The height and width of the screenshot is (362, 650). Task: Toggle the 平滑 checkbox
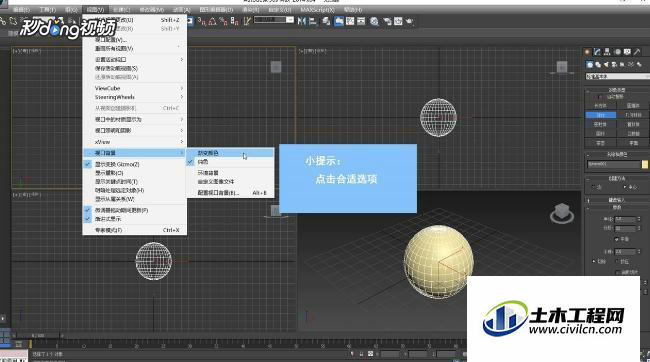click(616, 239)
